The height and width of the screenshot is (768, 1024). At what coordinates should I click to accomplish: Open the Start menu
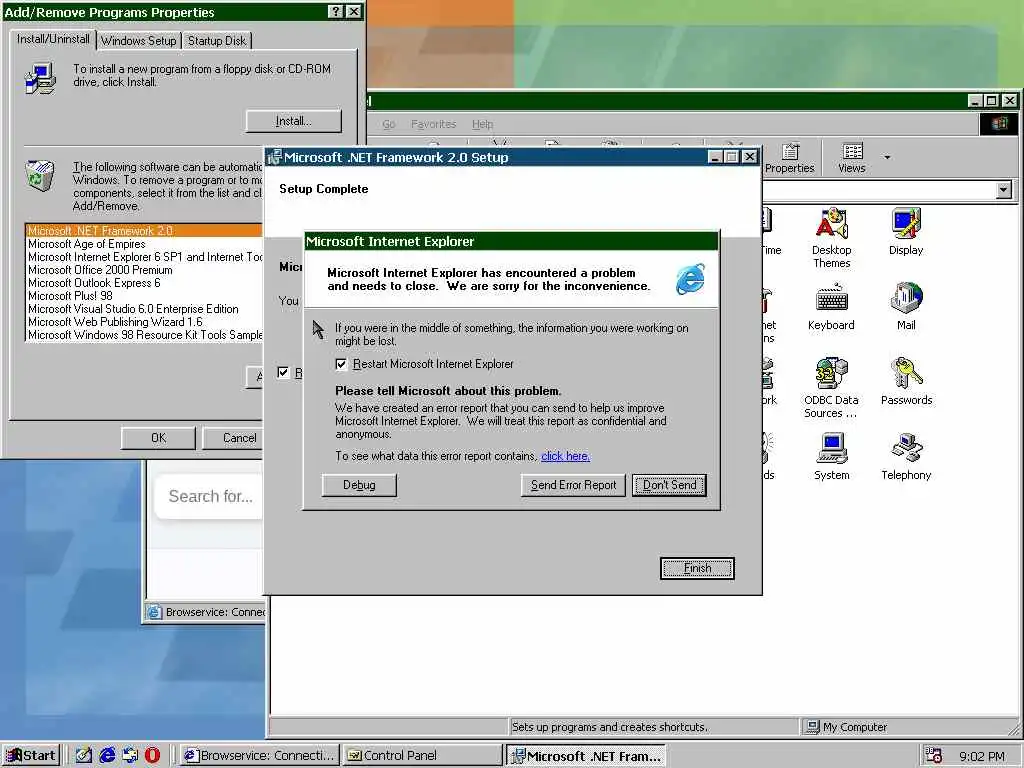(31, 756)
